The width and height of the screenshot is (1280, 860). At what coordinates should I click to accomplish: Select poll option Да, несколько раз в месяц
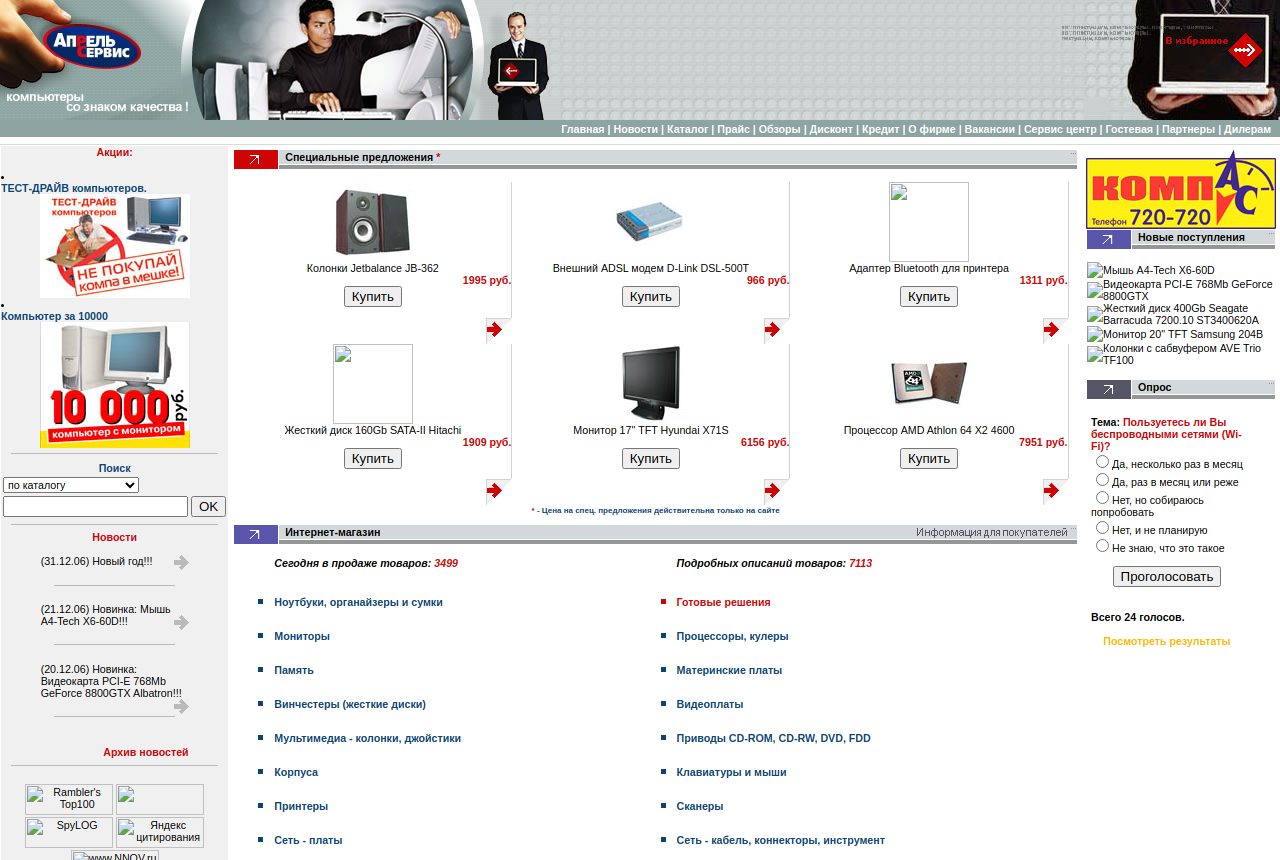pyautogui.click(x=1102, y=462)
